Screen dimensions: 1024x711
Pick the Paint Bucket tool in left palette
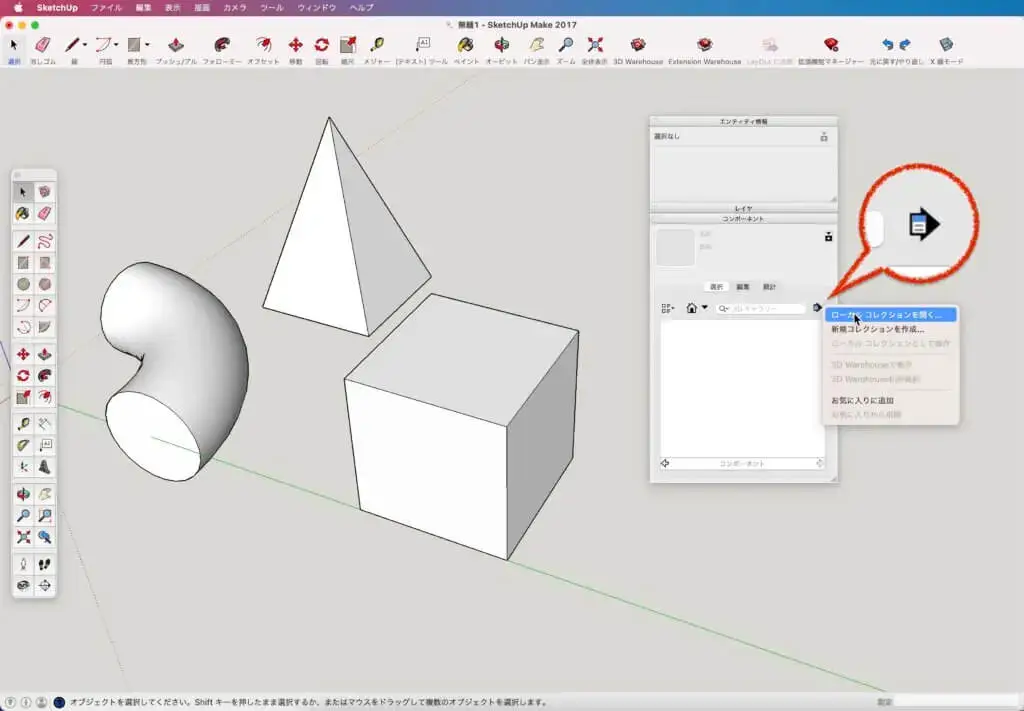tap(23, 213)
